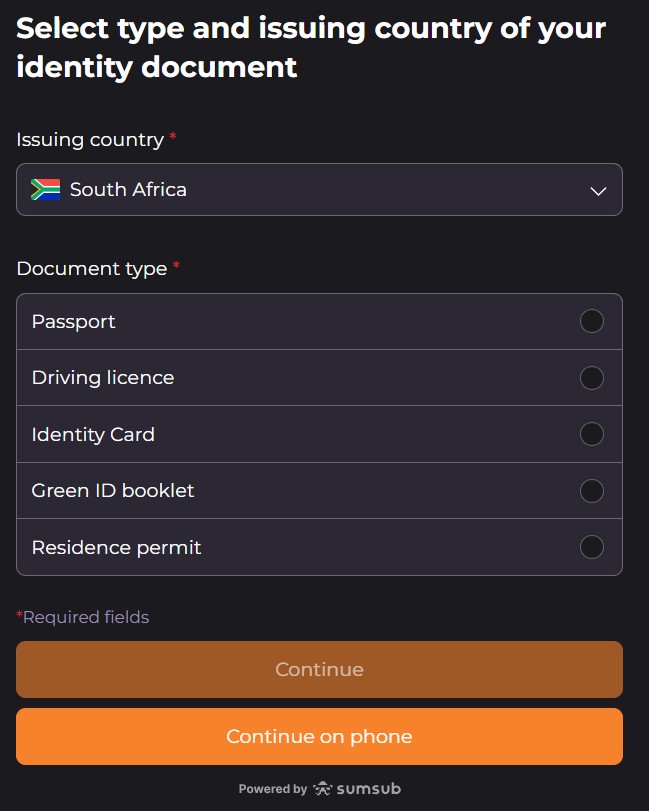Pick Residence permit as document type
The height and width of the screenshot is (811, 649).
point(592,547)
